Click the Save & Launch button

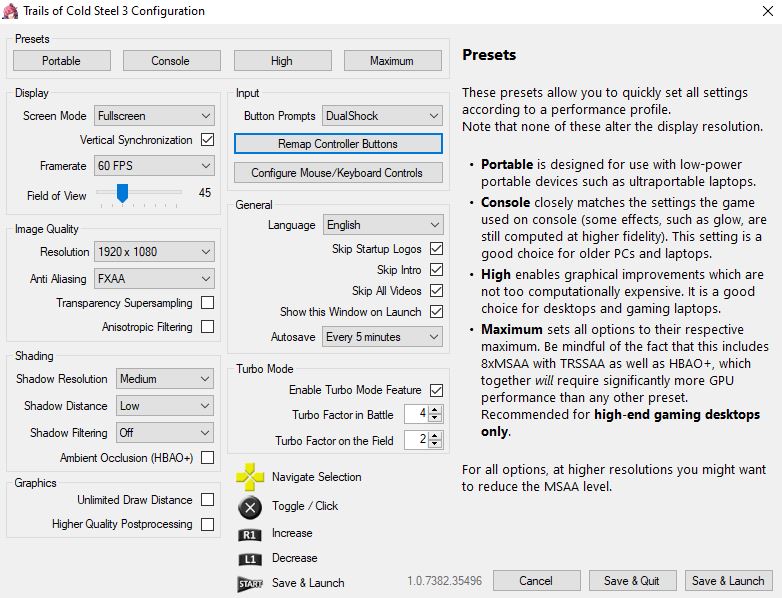[x=729, y=581]
